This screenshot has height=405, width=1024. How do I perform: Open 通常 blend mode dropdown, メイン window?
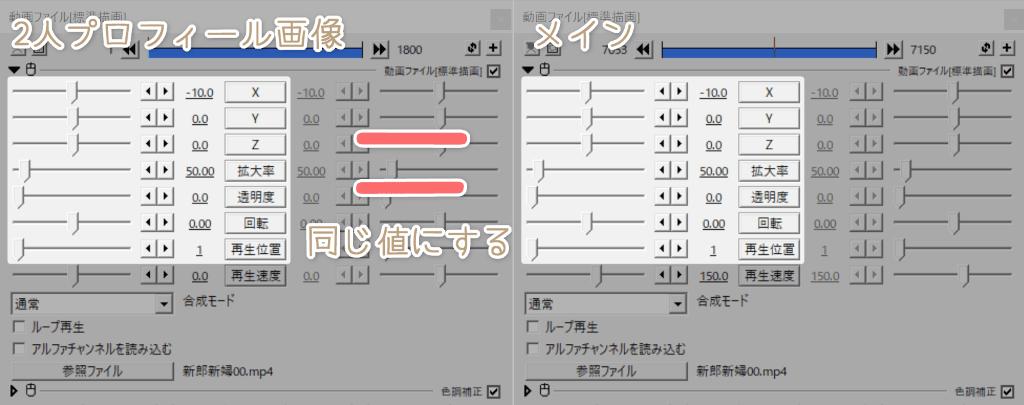click(x=677, y=304)
